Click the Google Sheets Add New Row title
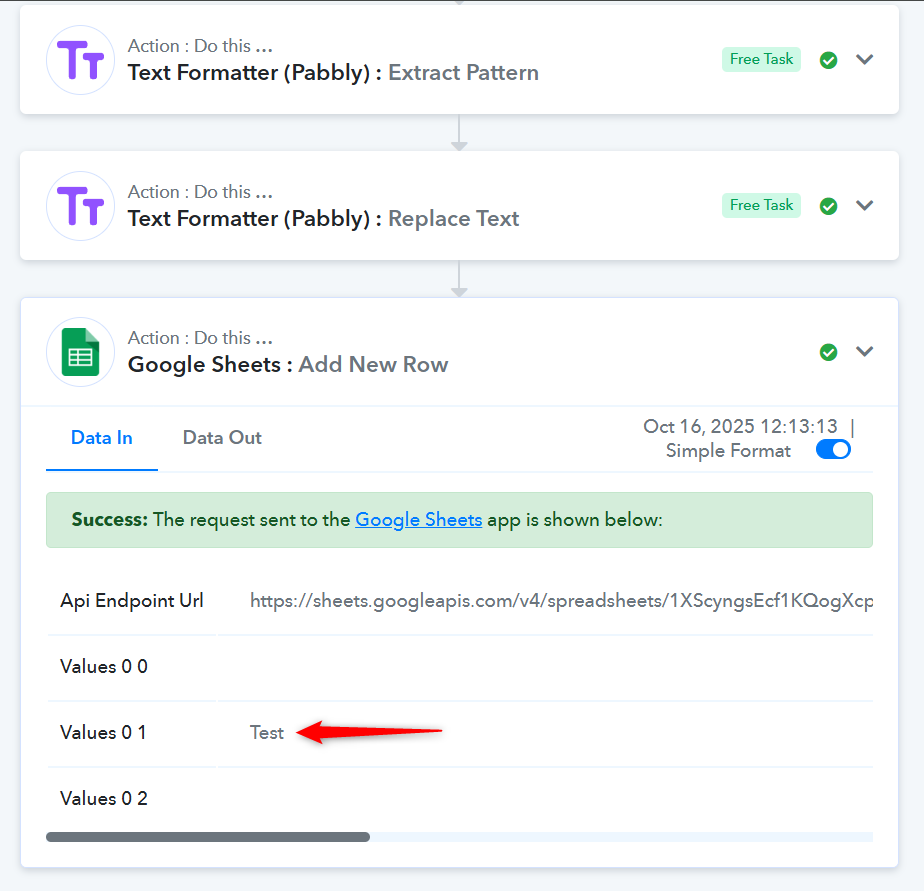Image resolution: width=924 pixels, height=891 pixels. tap(288, 364)
